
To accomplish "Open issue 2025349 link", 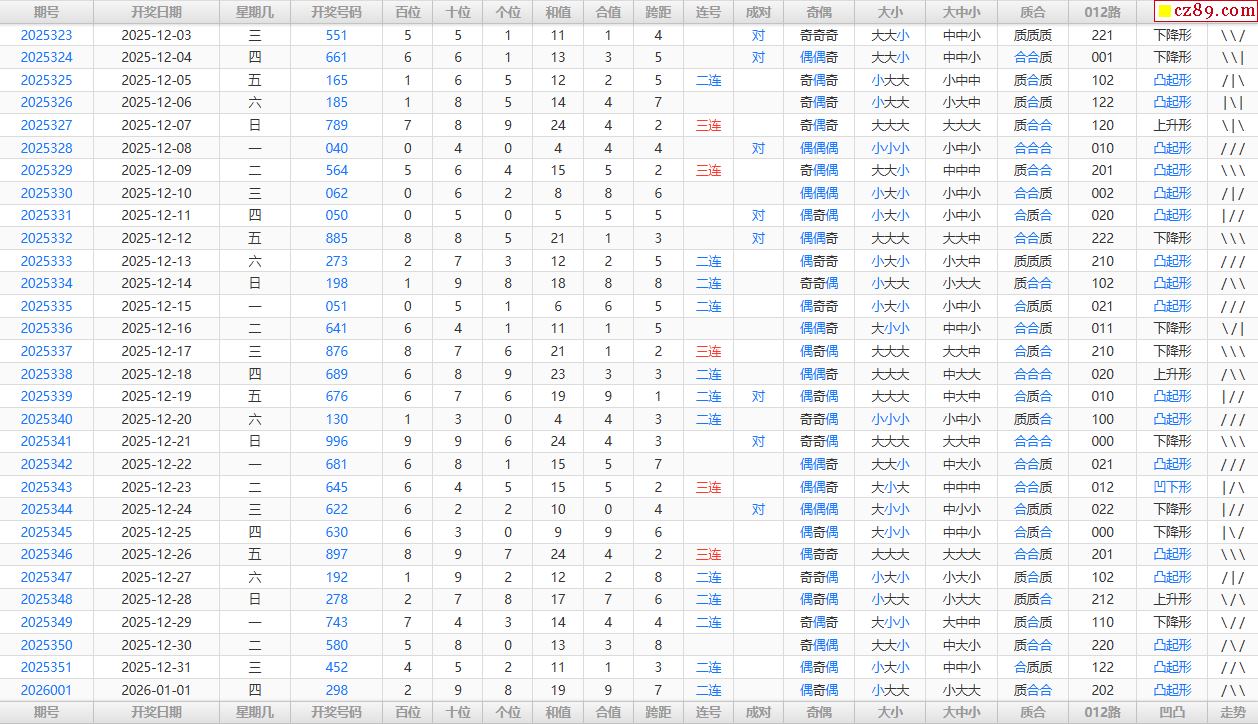I will tap(46, 622).
